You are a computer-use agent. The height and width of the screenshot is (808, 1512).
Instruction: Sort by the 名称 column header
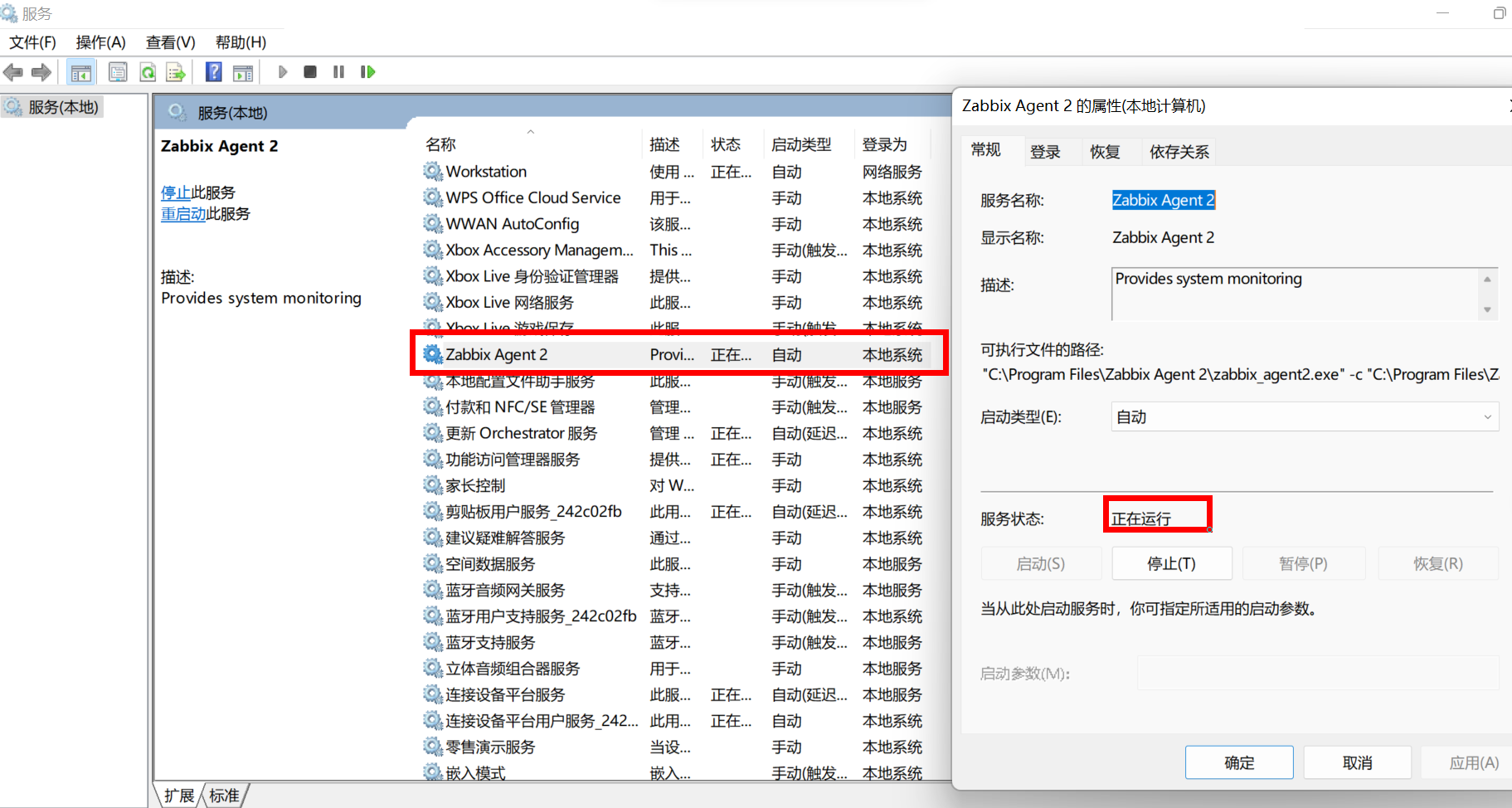coord(531,144)
